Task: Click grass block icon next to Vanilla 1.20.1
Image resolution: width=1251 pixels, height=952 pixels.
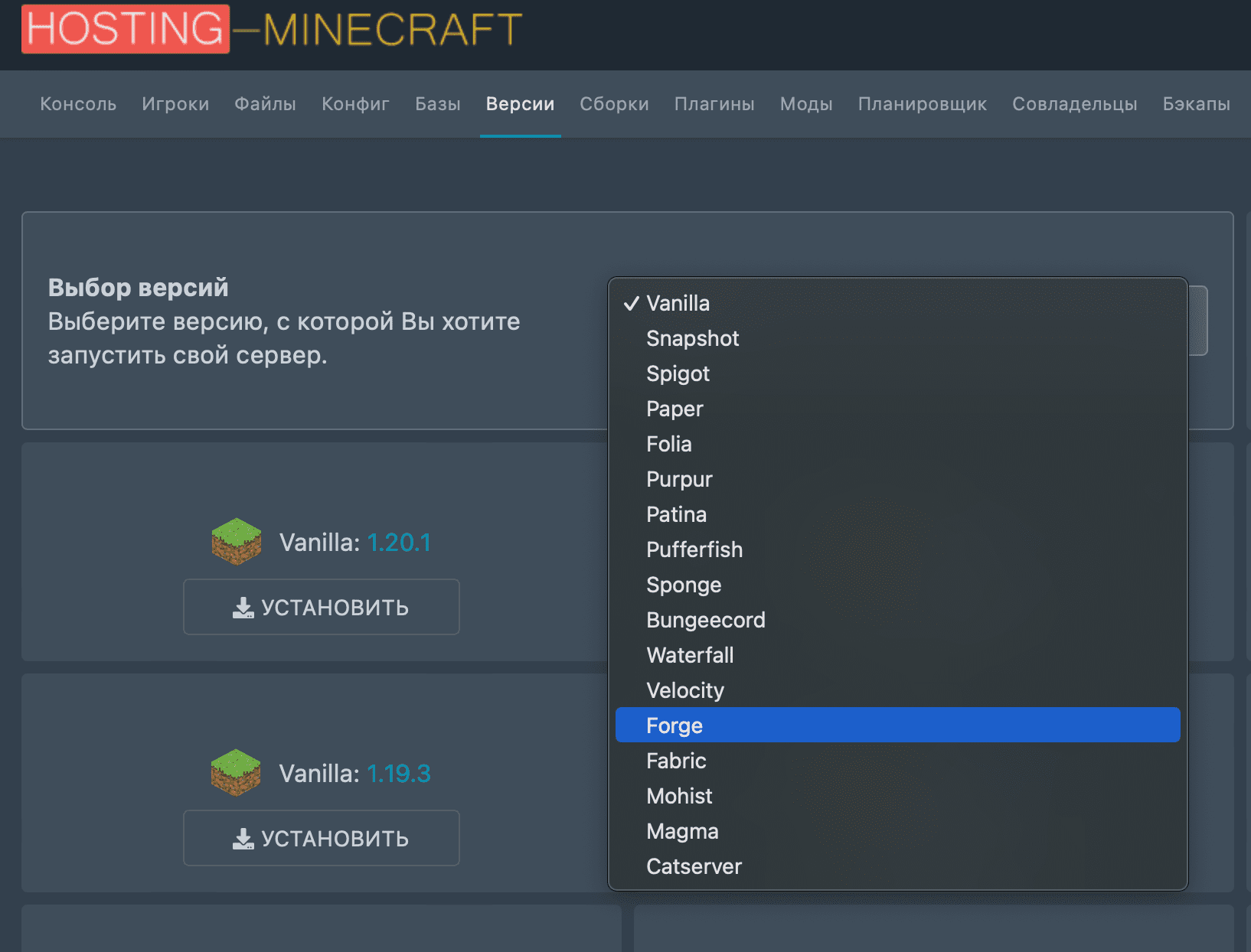Action: click(x=237, y=542)
